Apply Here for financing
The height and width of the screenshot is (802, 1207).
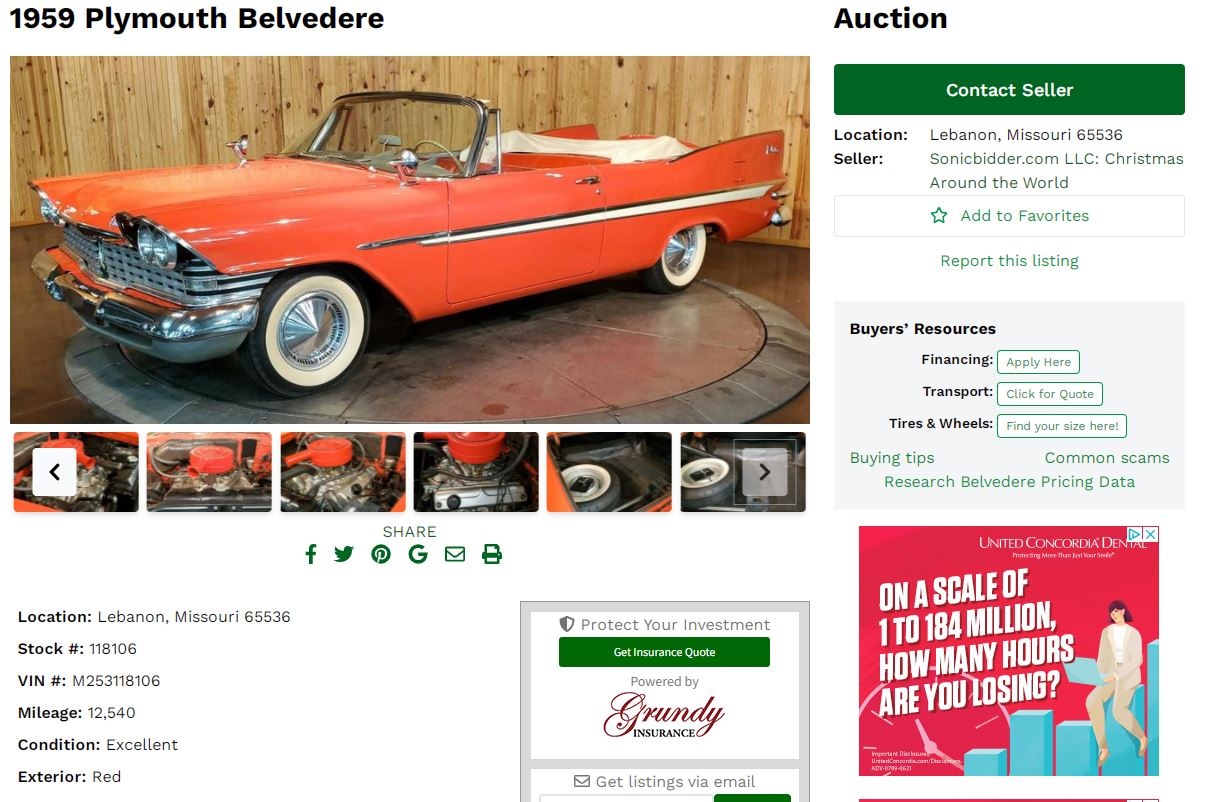coord(1038,362)
